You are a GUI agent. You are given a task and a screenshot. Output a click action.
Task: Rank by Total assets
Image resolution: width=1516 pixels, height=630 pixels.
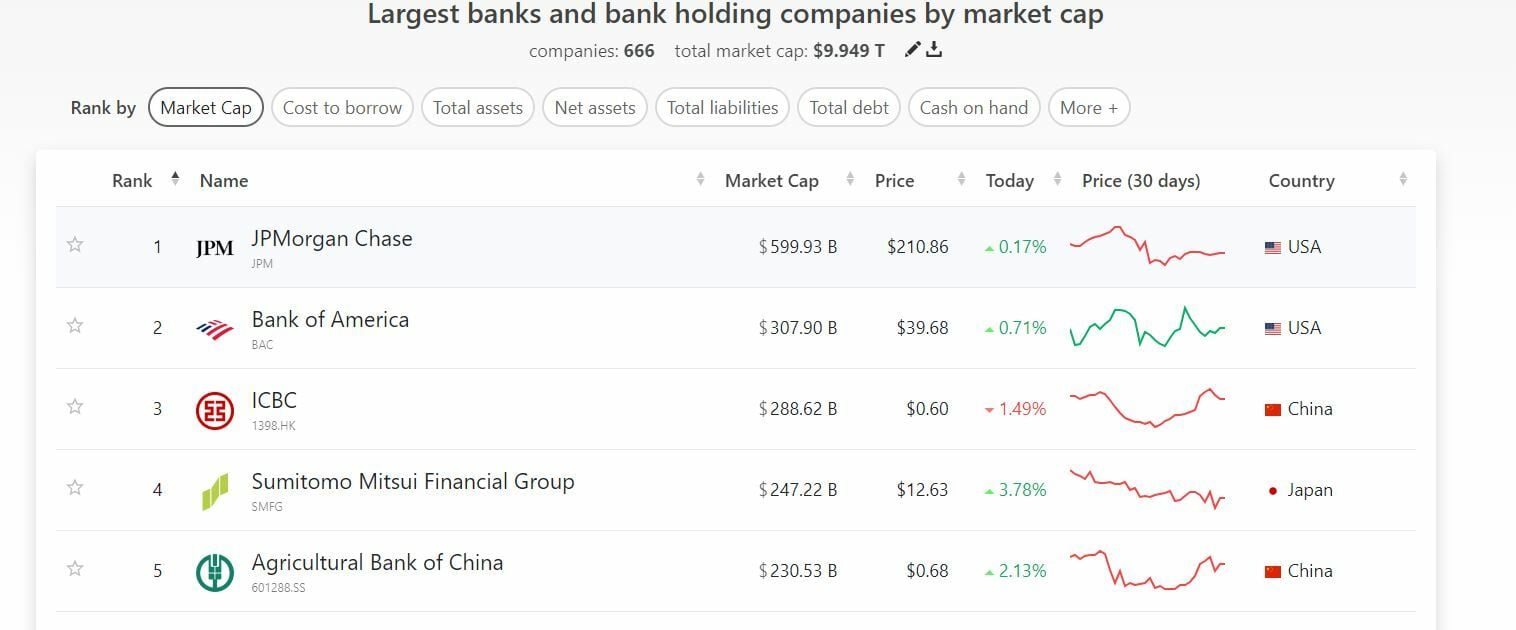tap(478, 108)
